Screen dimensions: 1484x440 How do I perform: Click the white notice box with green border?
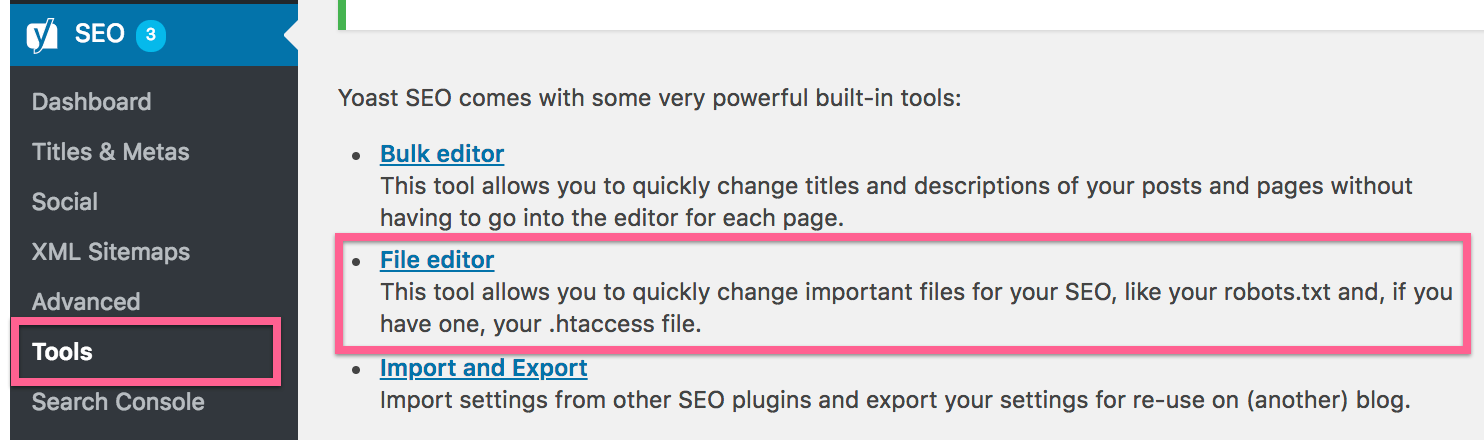point(900,14)
